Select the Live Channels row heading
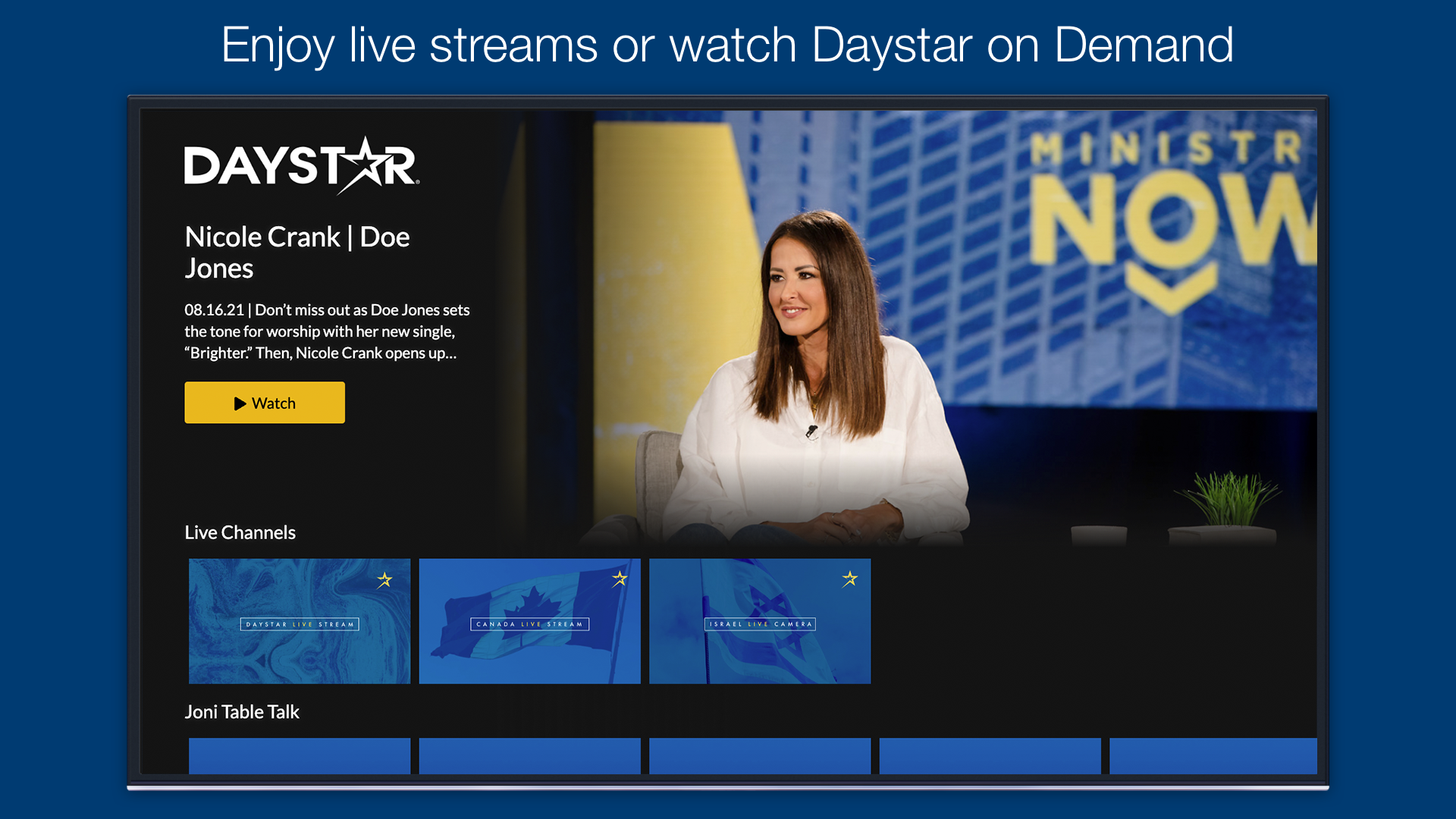The height and width of the screenshot is (819, 1456). point(240,532)
